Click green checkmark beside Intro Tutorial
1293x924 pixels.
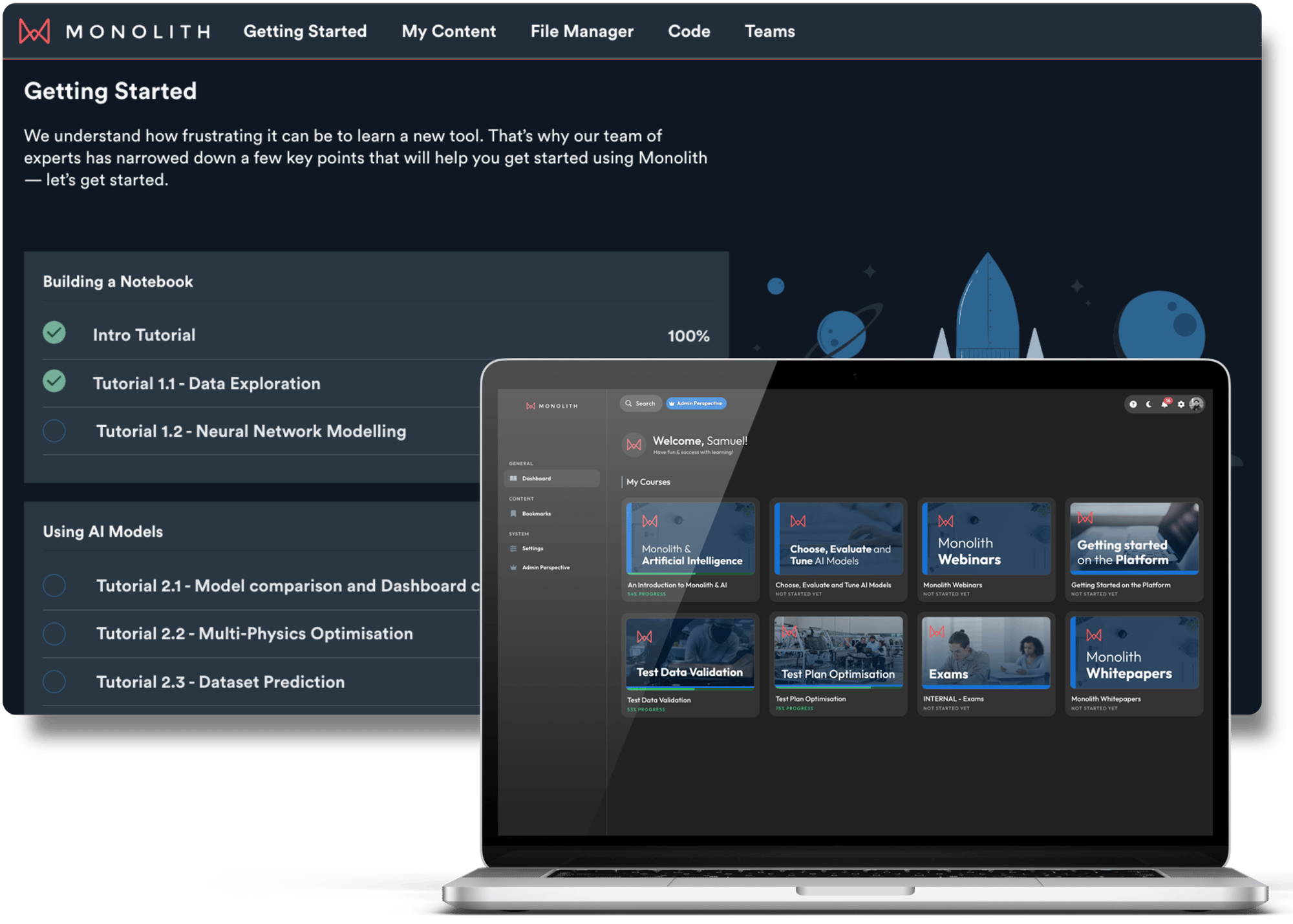(54, 333)
